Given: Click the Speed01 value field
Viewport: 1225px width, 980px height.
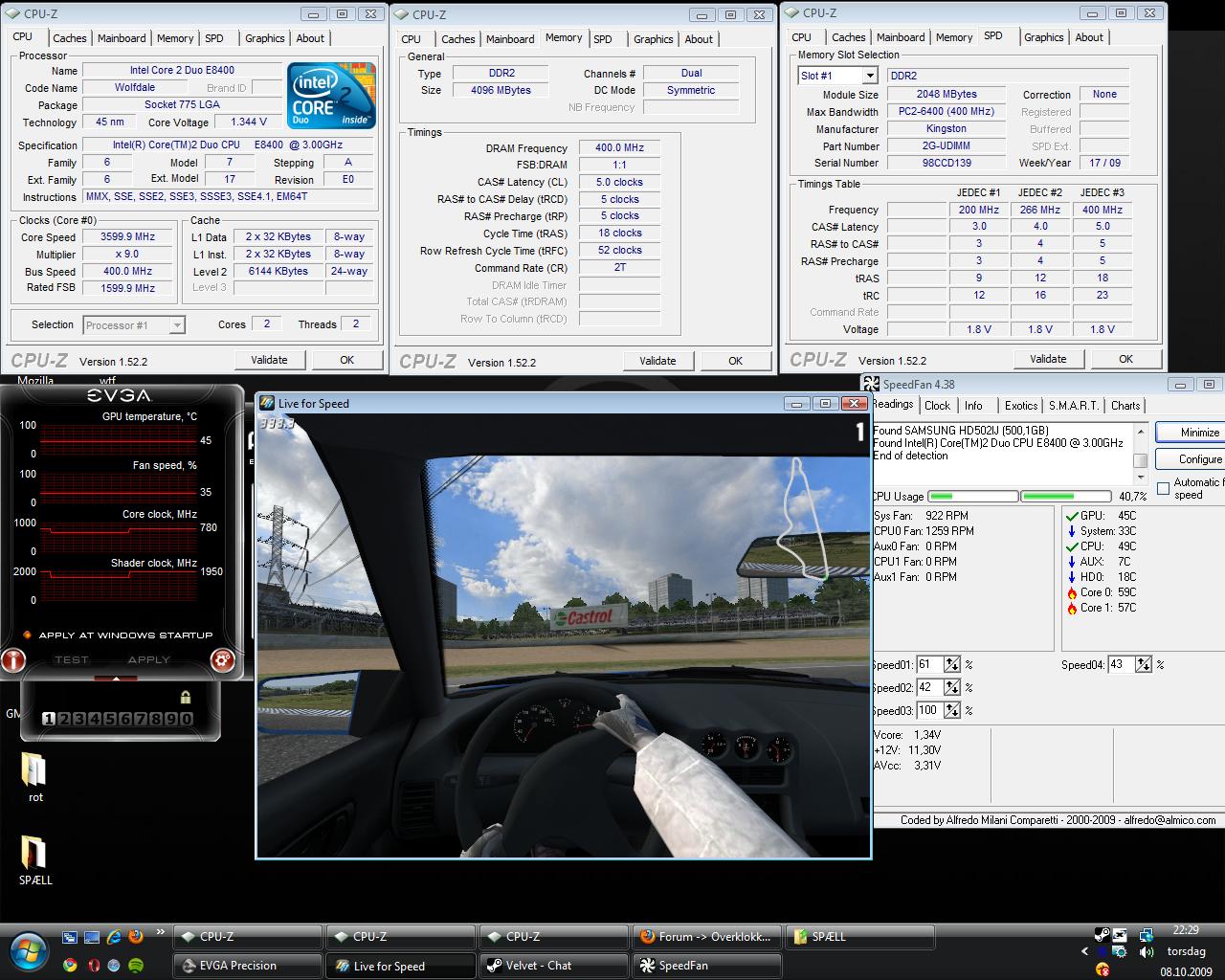Looking at the screenshot, I should pyautogui.click(x=929, y=664).
